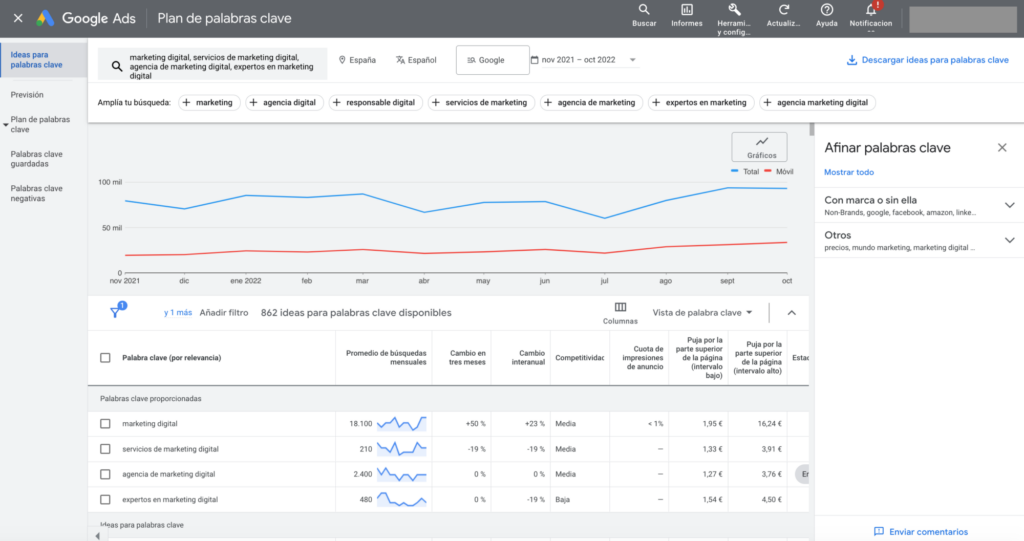Click the 'Mostrar todo' link
The image size is (1024, 541).
click(x=848, y=172)
